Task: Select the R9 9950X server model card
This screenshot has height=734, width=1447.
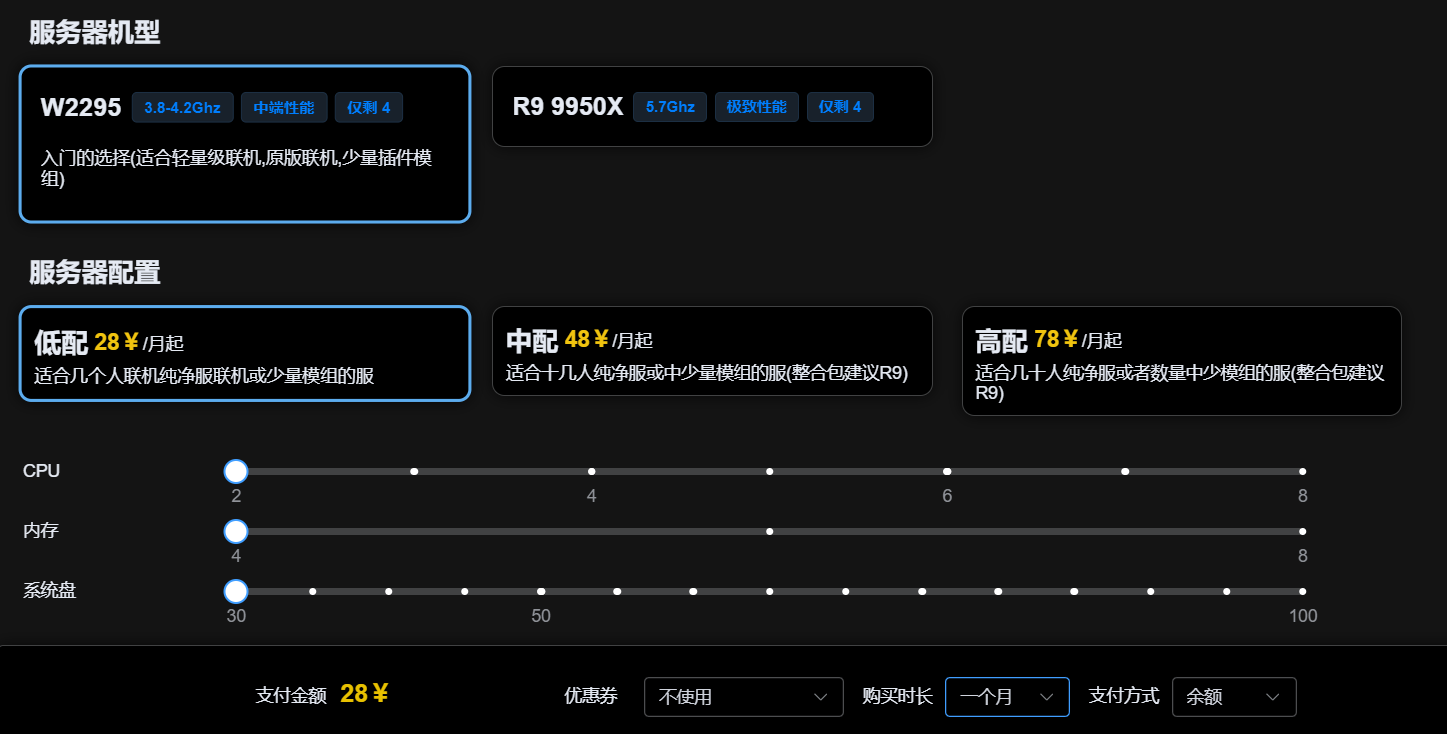Action: pyautogui.click(x=712, y=107)
